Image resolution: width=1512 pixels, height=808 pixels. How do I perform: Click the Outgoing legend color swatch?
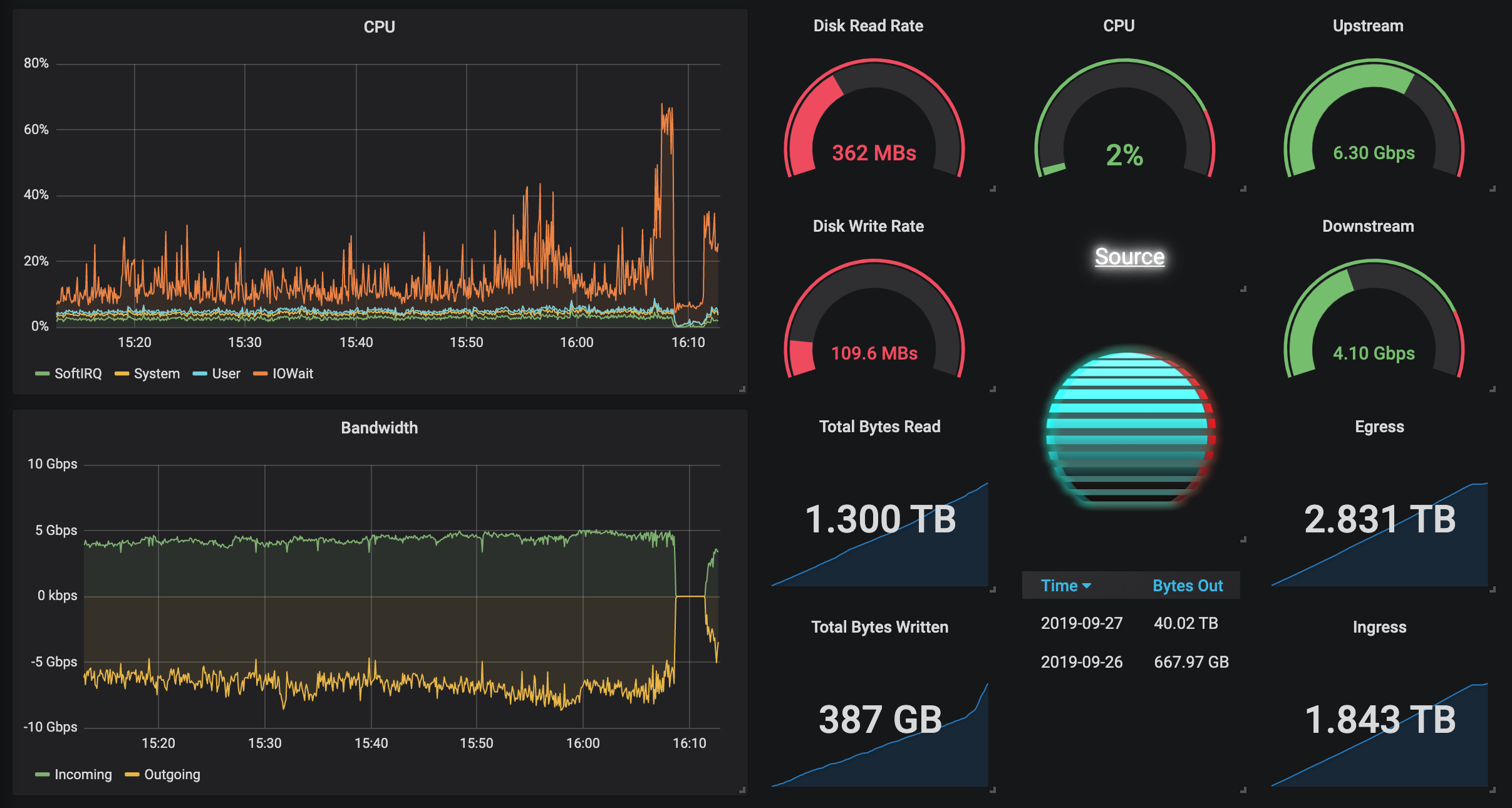point(132,775)
